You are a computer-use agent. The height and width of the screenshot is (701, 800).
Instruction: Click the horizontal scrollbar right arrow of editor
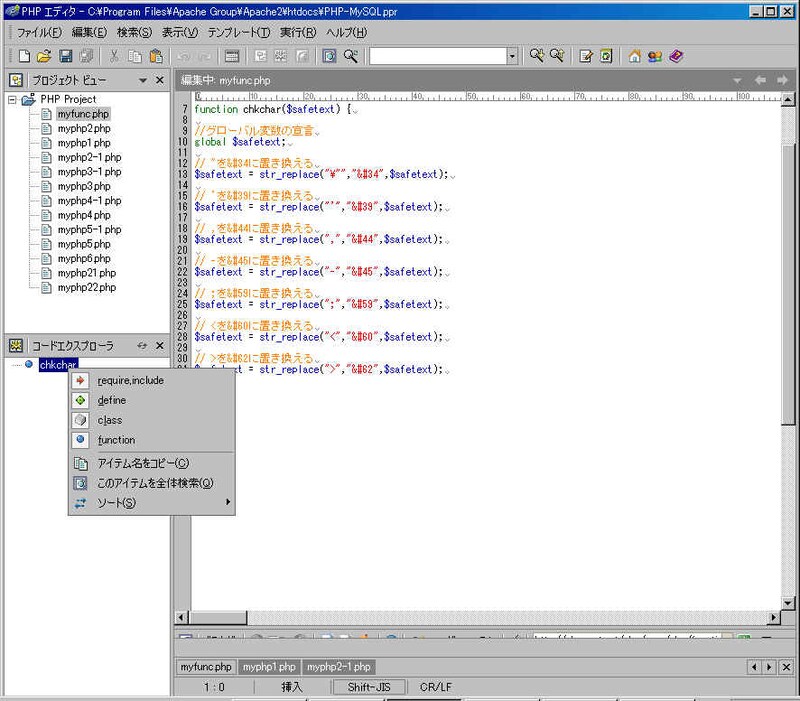pyautogui.click(x=773, y=618)
